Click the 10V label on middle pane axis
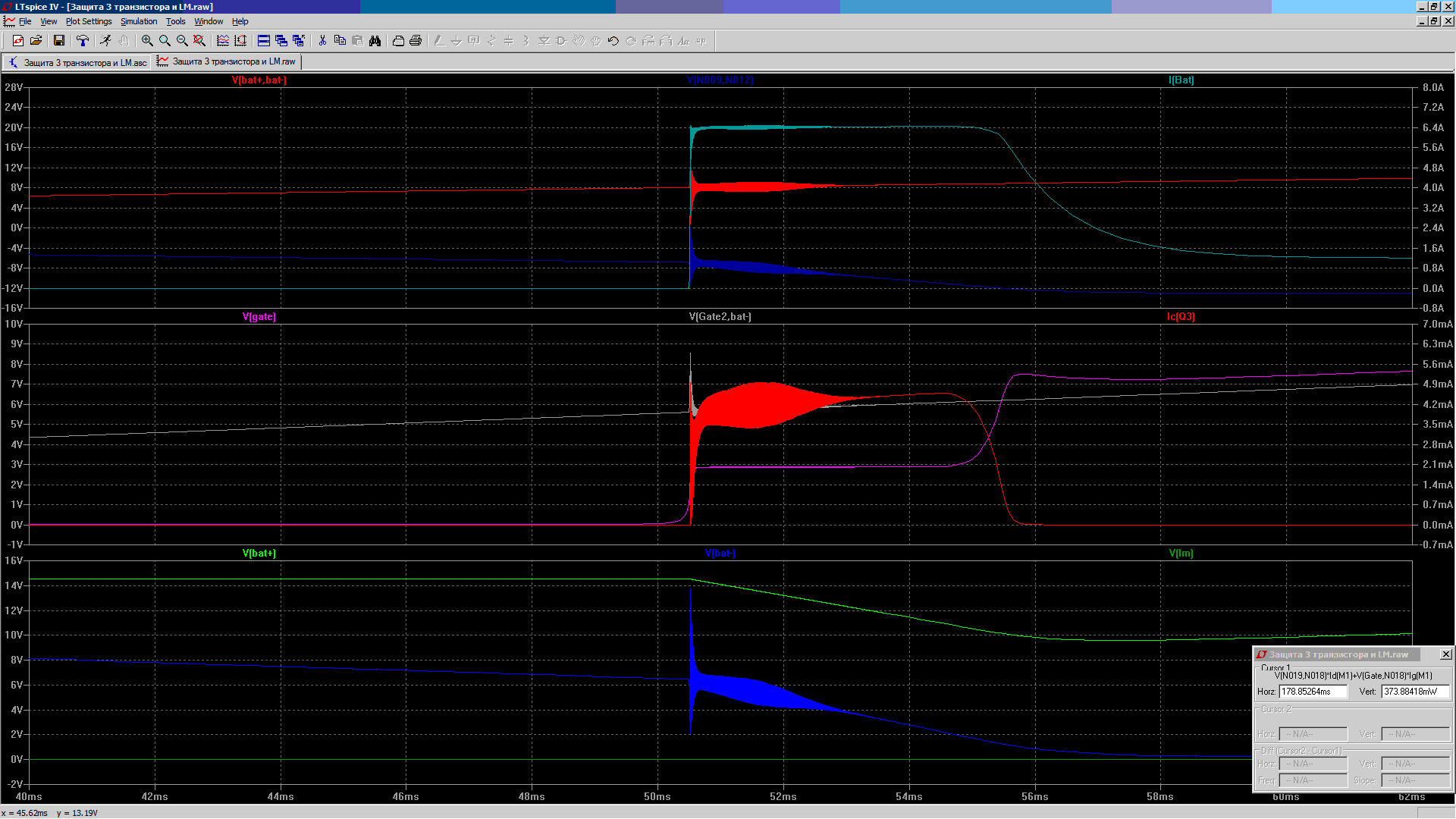1456x819 pixels. pyautogui.click(x=14, y=324)
